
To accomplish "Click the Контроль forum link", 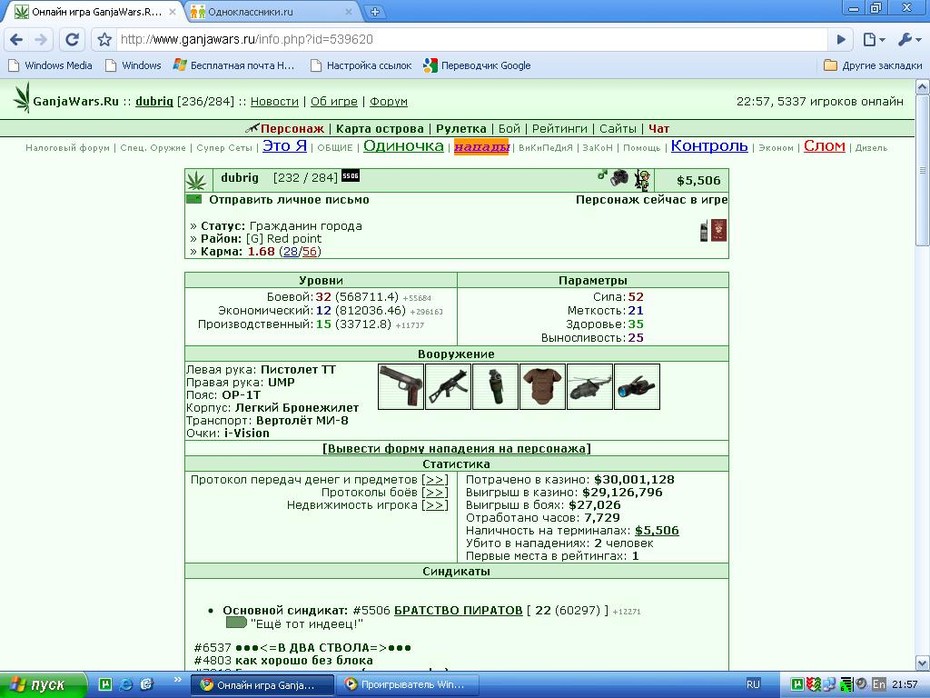I will click(x=709, y=146).
